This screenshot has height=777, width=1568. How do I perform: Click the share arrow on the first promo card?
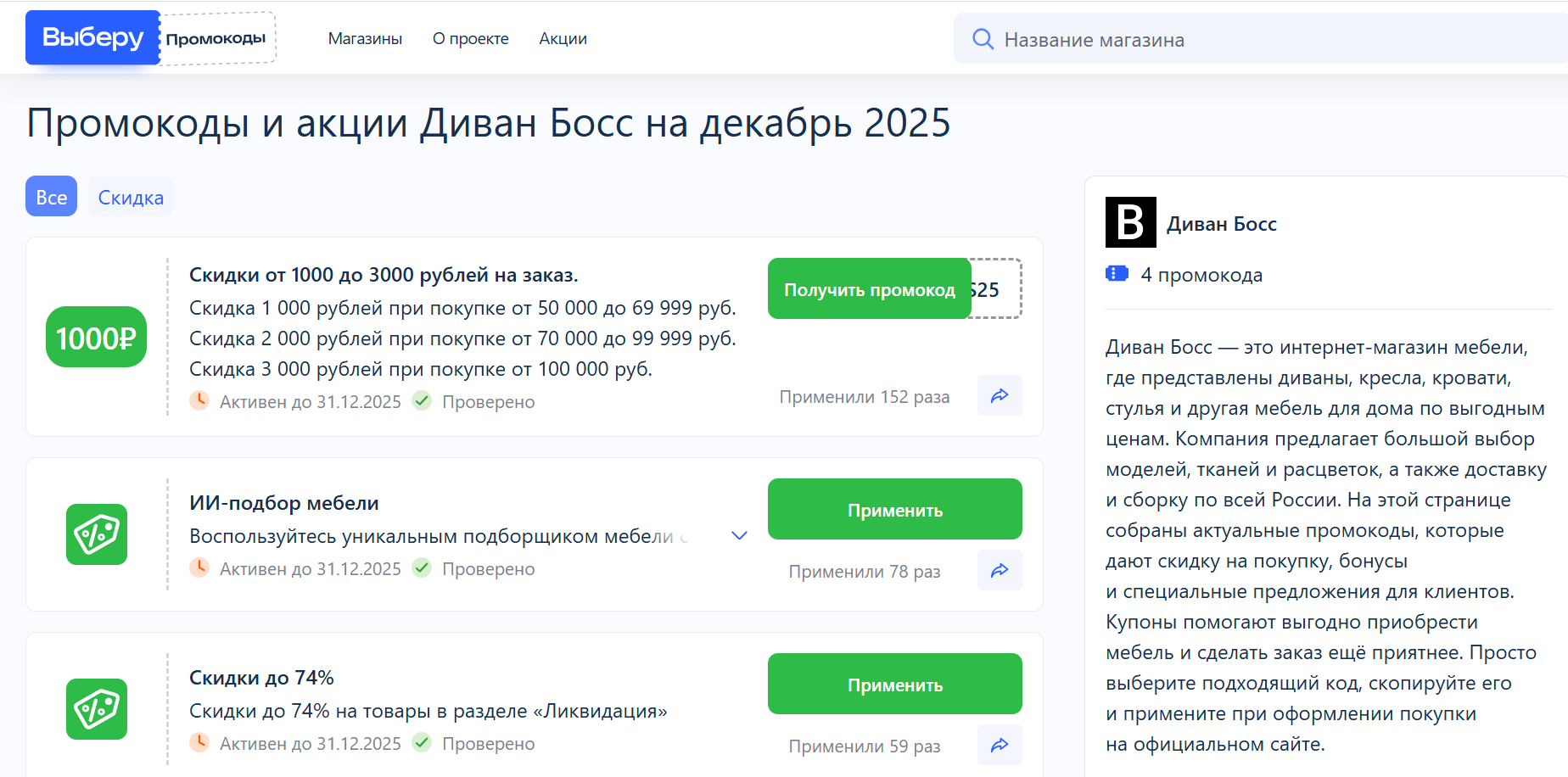point(1000,395)
